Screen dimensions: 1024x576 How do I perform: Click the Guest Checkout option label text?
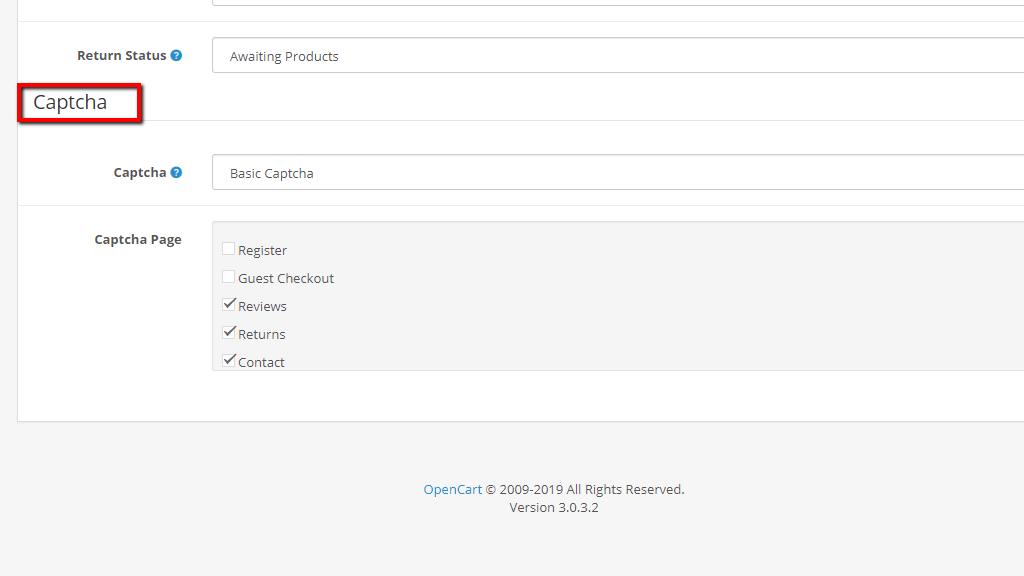point(286,279)
